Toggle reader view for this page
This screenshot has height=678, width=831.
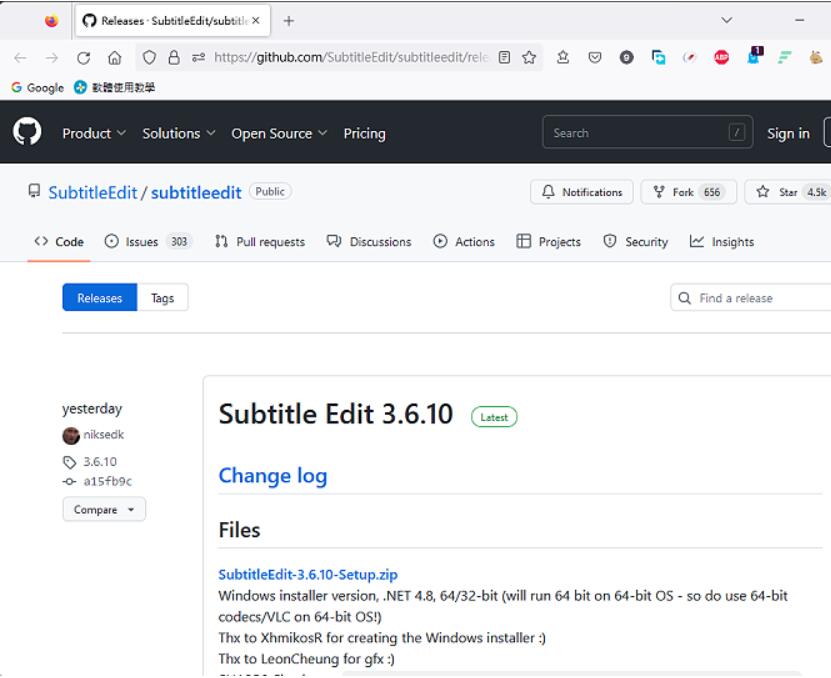coord(505,57)
